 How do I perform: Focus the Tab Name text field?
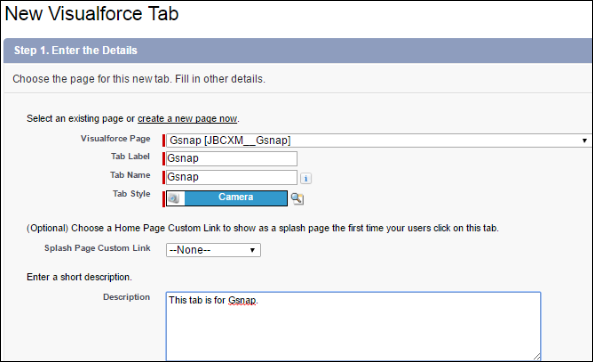click(232, 177)
